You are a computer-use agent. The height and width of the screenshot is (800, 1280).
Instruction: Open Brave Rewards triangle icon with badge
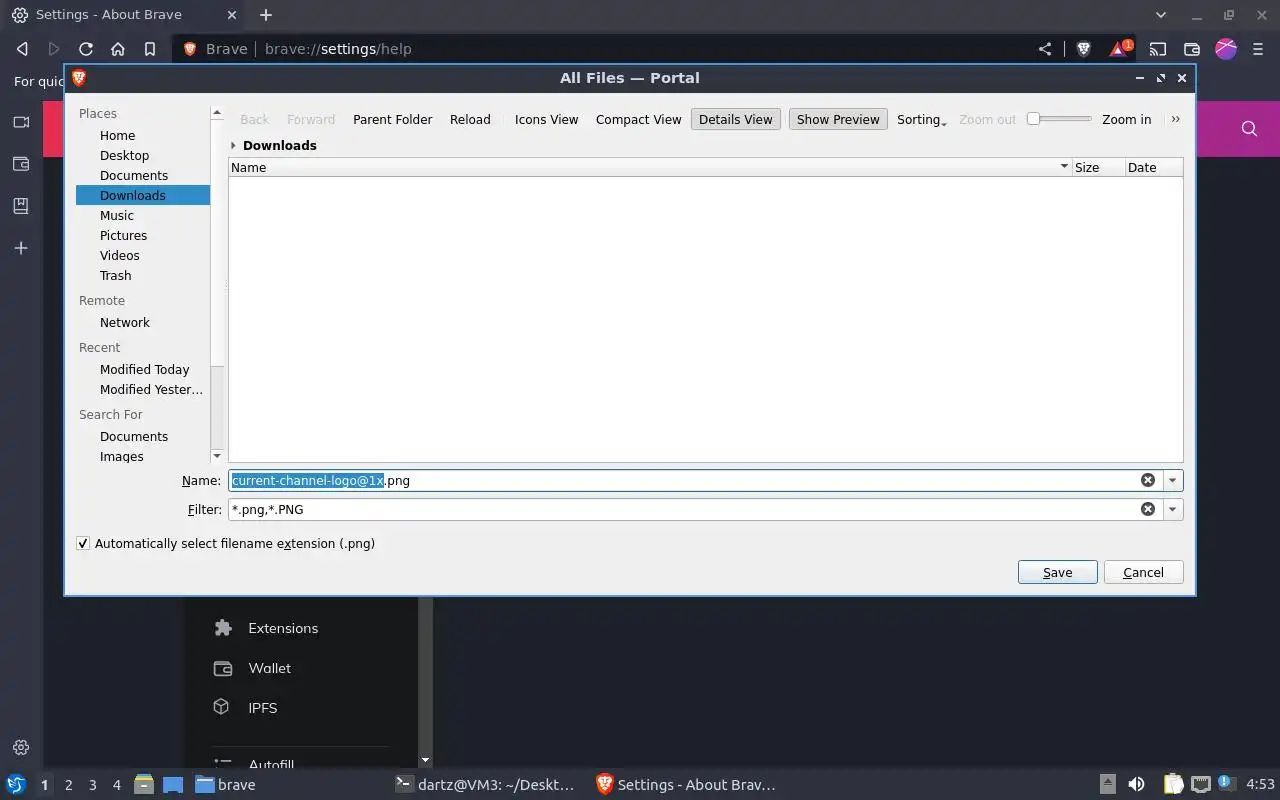point(1120,49)
